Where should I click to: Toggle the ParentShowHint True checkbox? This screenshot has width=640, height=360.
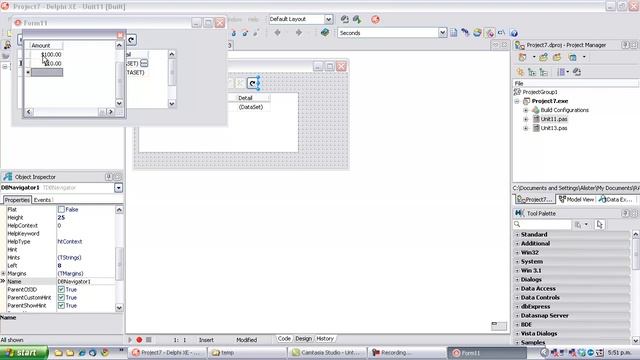pos(61,305)
